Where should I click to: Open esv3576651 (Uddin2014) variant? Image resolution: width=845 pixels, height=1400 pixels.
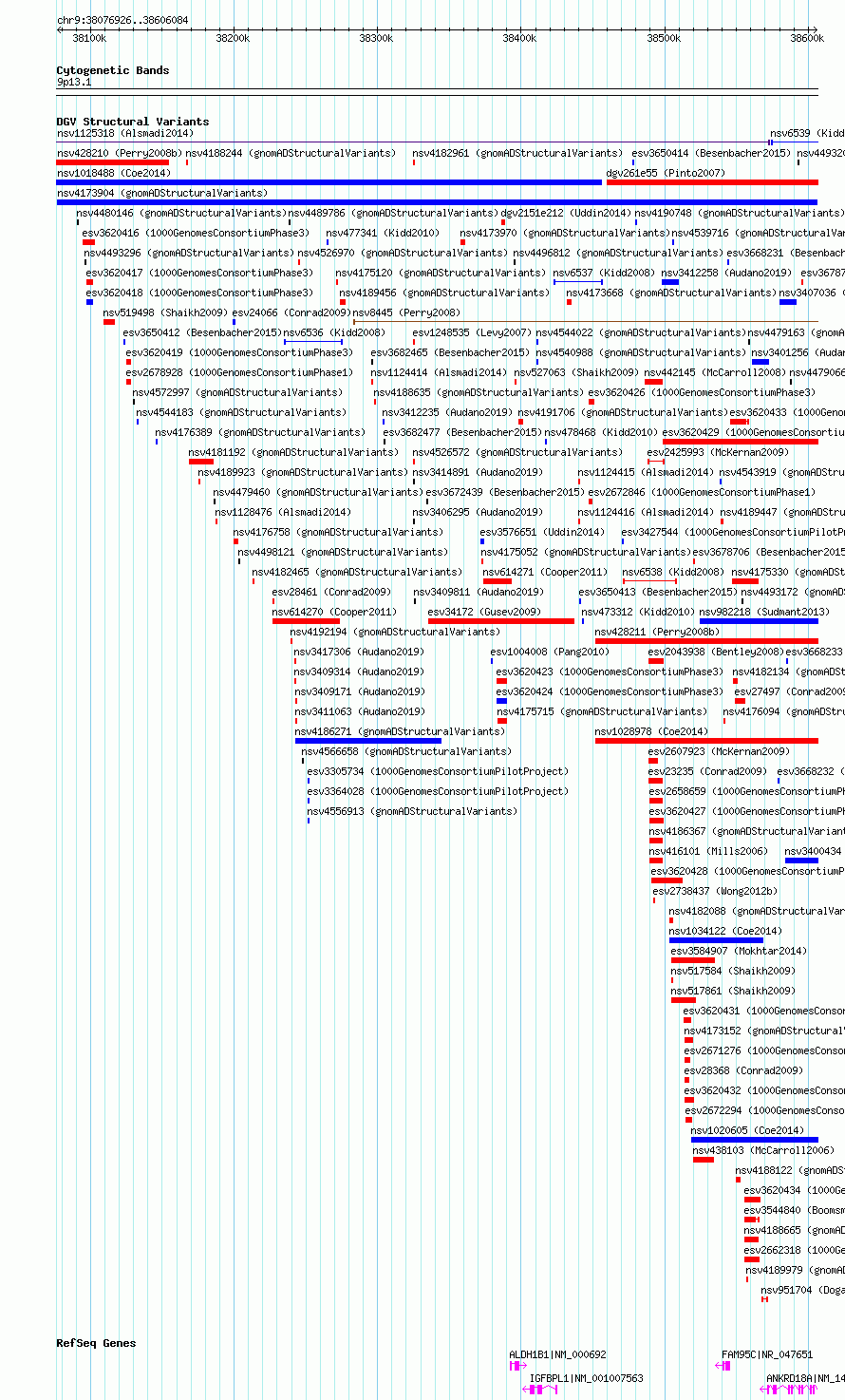click(541, 532)
